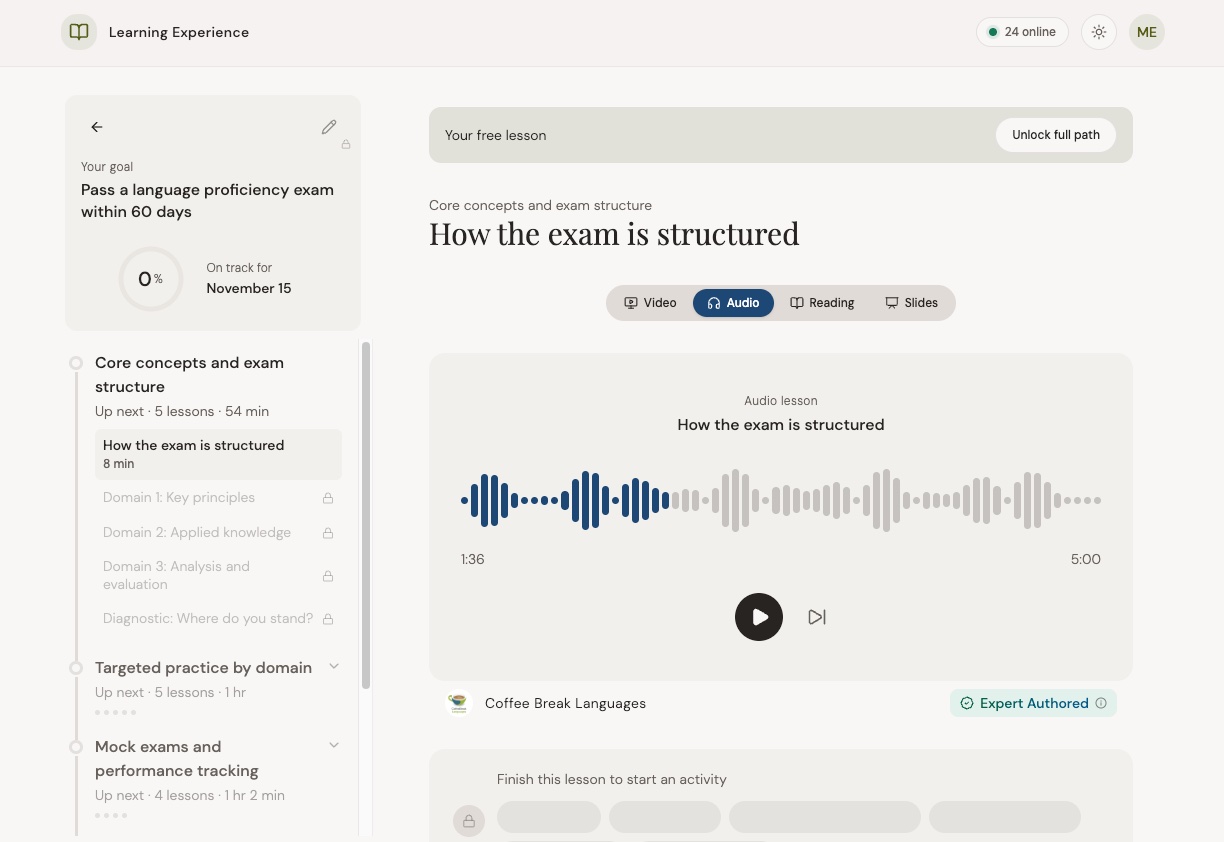Click the November 15 target date
Viewport: 1224px width, 842px height.
(249, 288)
